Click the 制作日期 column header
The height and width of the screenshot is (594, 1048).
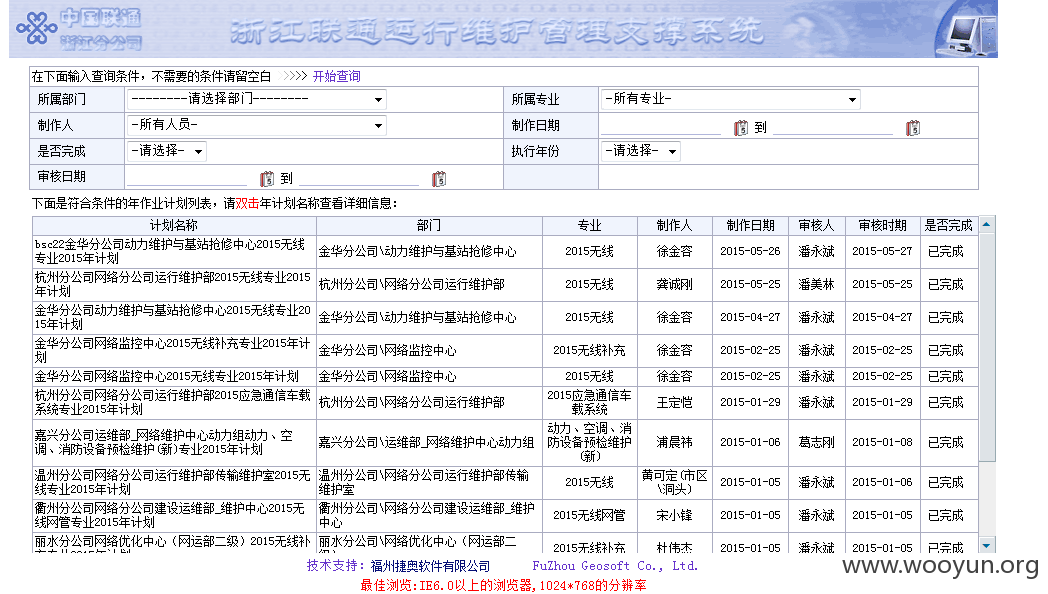[751, 226]
